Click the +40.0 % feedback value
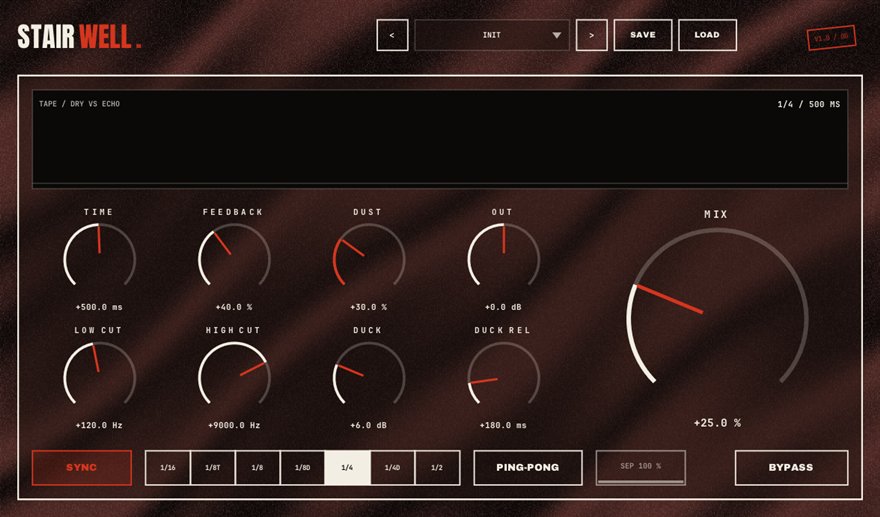This screenshot has width=880, height=517. pos(234,307)
